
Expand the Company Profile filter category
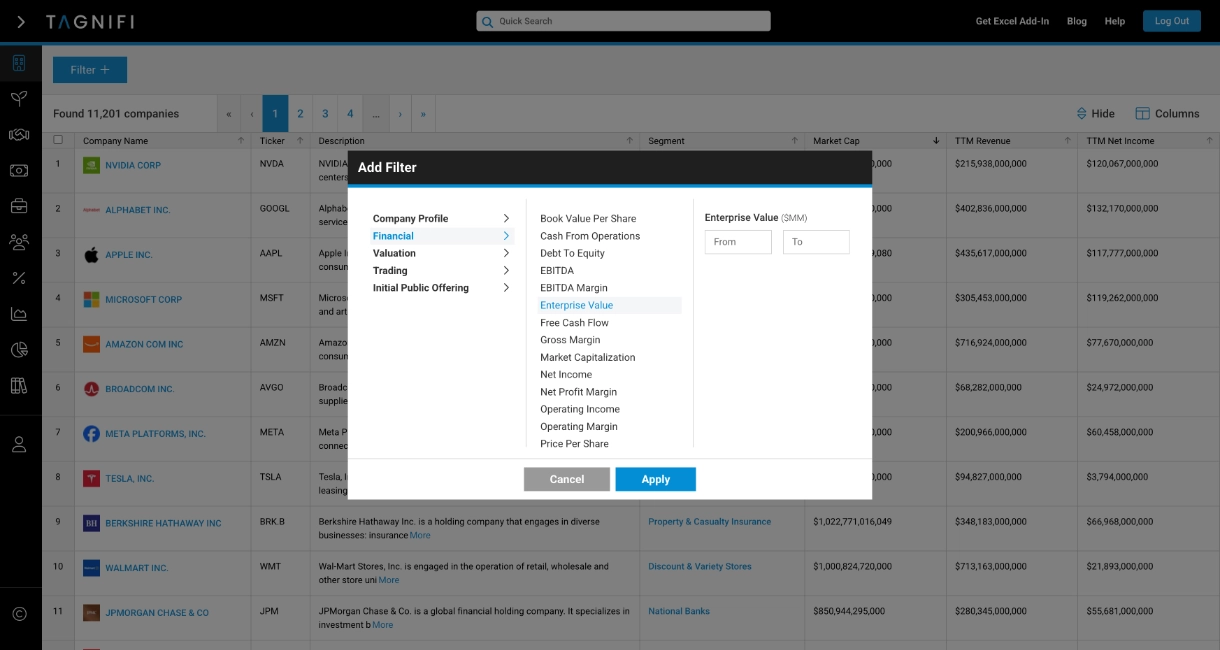(x=440, y=218)
